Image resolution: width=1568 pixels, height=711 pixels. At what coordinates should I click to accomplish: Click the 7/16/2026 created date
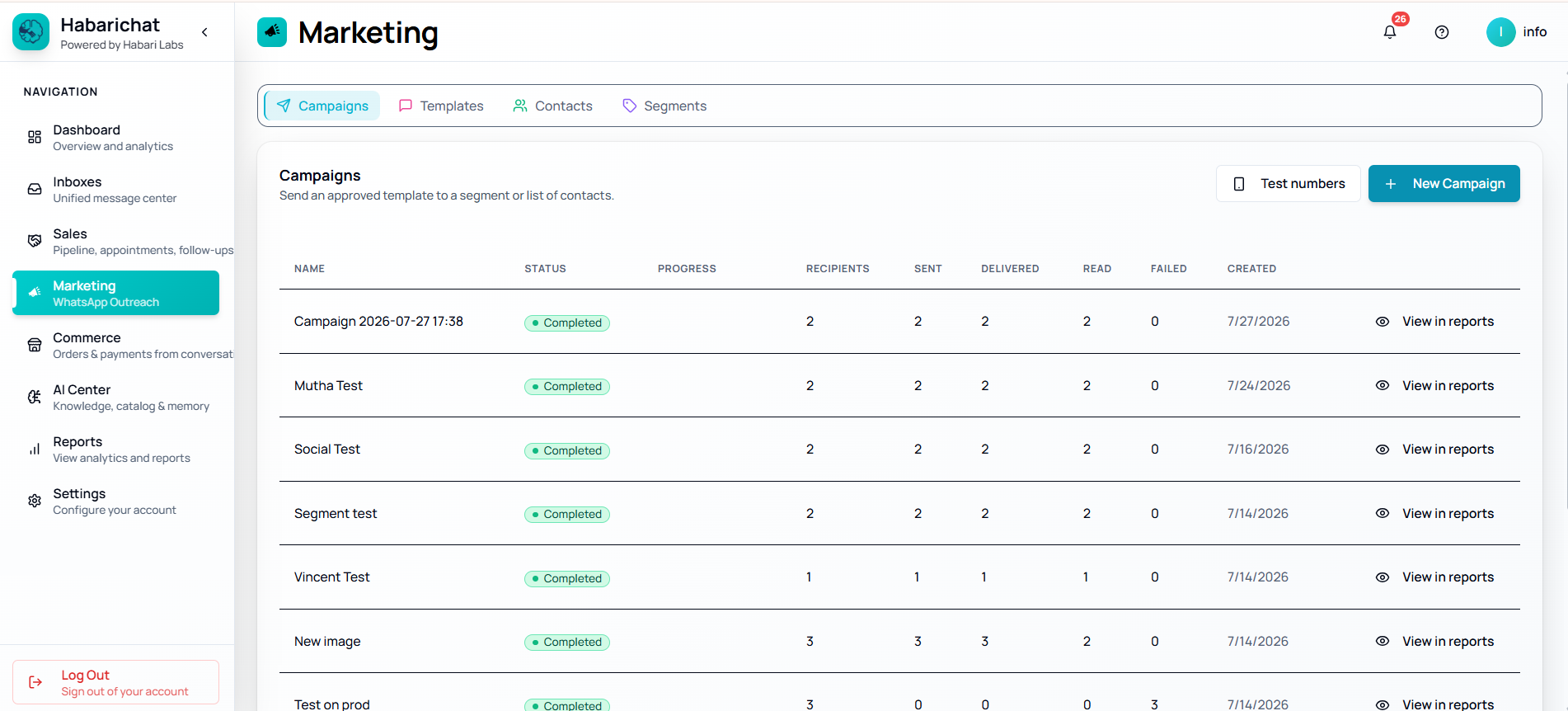(1257, 450)
